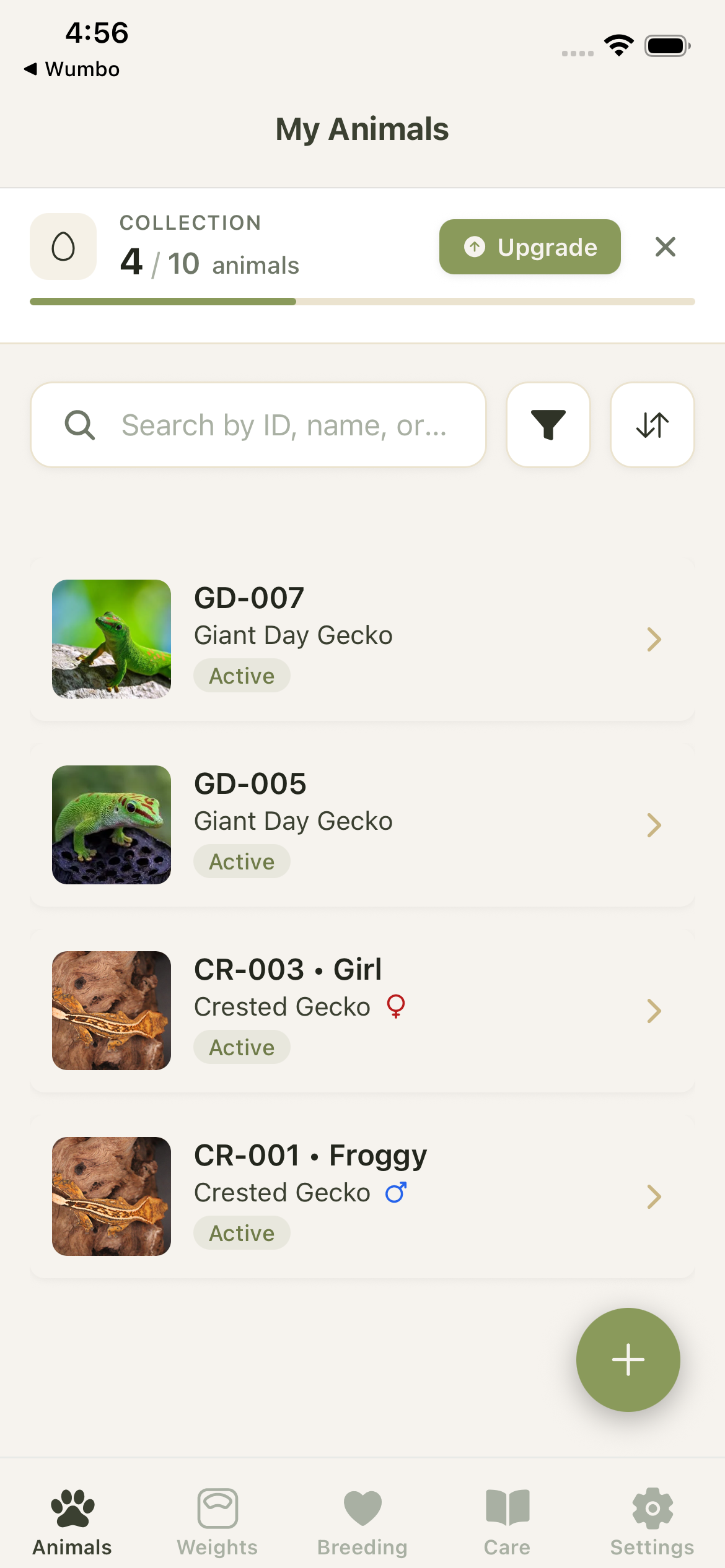Click the search magnifier icon

tap(80, 425)
